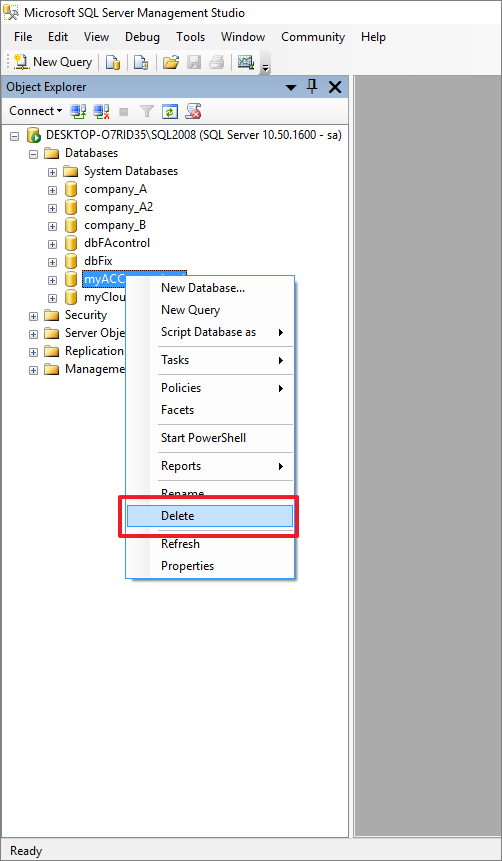Open the Community menu
Viewport: 502px width, 861px height.
click(313, 37)
